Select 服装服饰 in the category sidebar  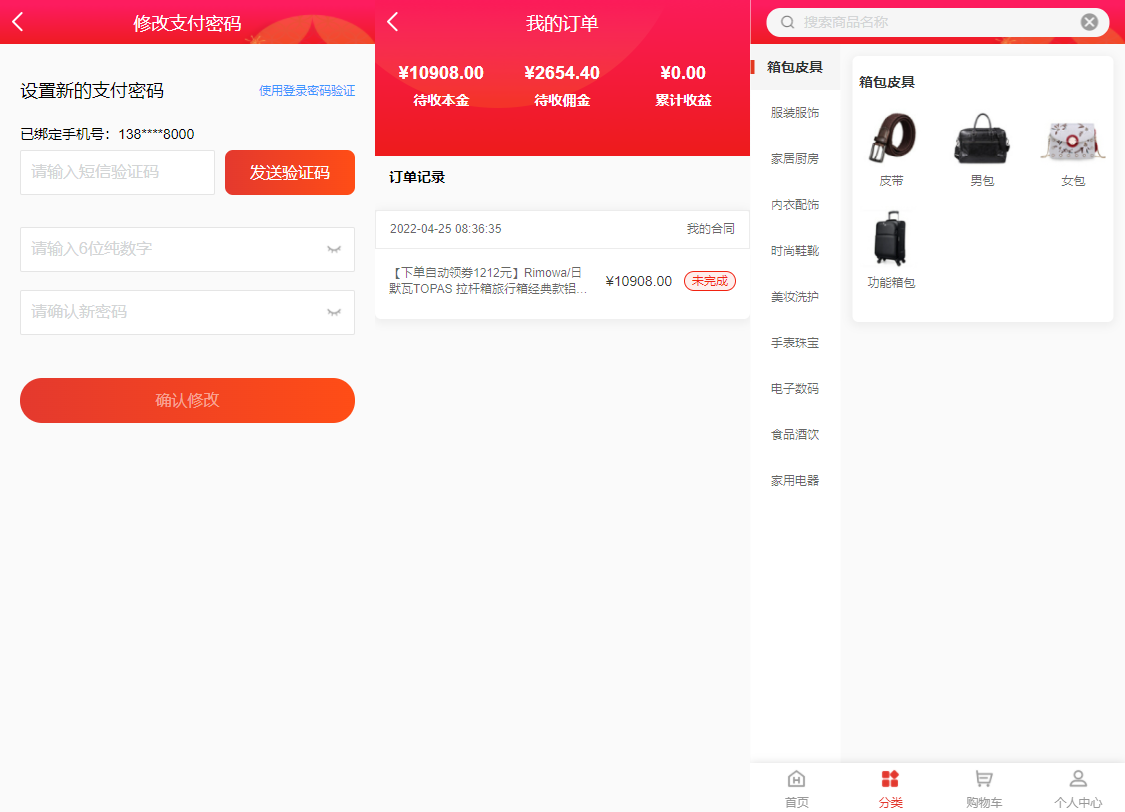(x=795, y=113)
